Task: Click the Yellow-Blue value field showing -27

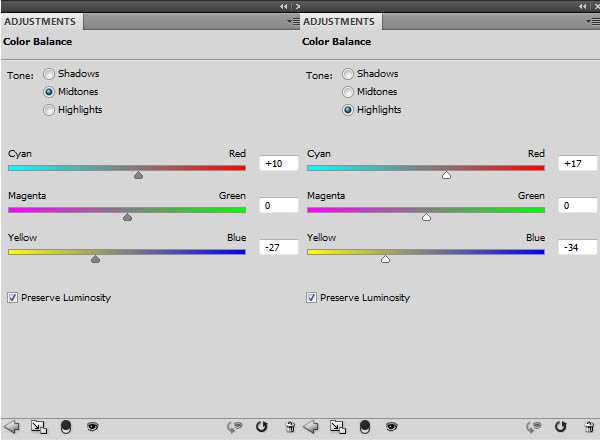Action: point(279,248)
